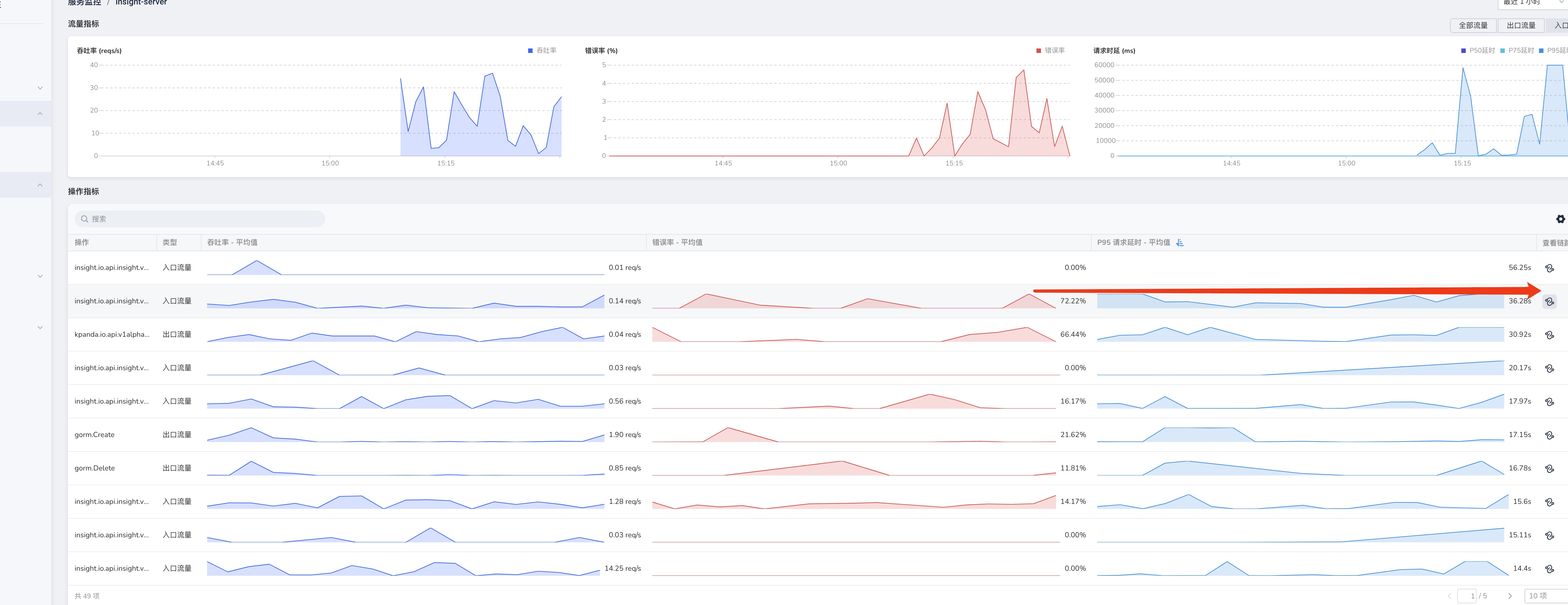This screenshot has height=605, width=1568.
Task: Select kpanda.io.api.v1alpha operation row
Action: pyautogui.click(x=111, y=335)
